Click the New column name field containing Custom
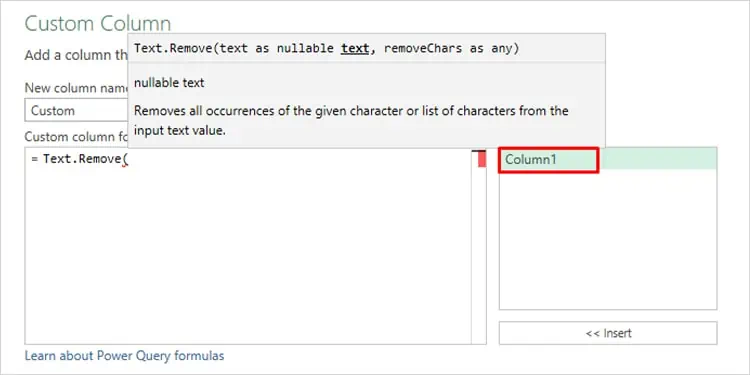750x375 pixels. 77,110
